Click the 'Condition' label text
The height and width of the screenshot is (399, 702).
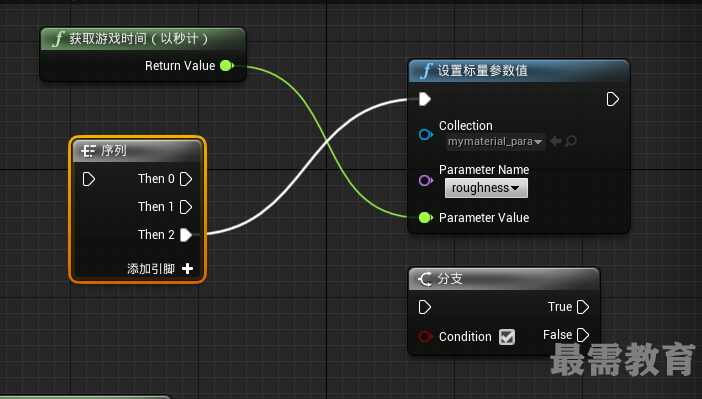tap(465, 337)
